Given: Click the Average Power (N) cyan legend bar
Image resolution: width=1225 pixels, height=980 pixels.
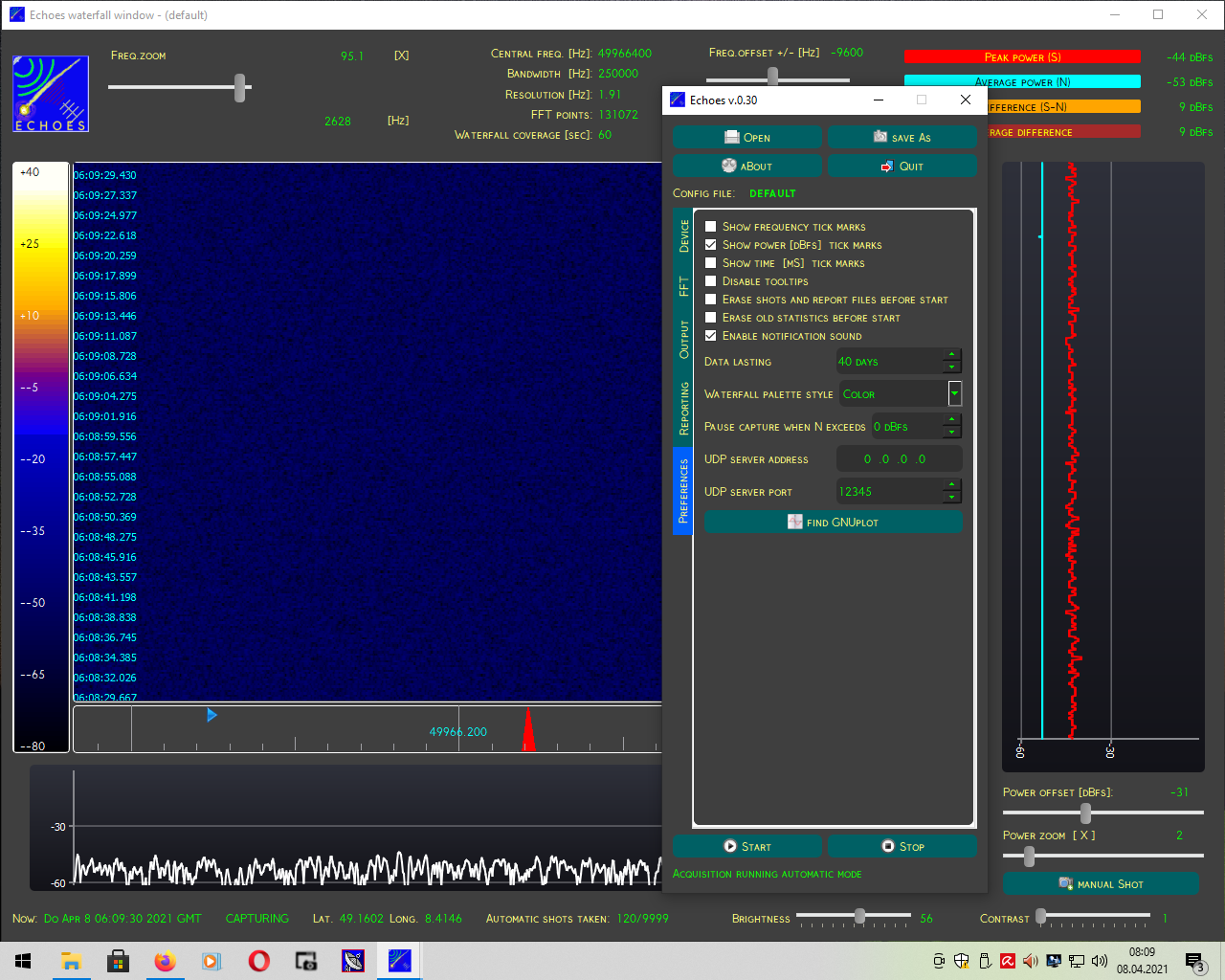Looking at the screenshot, I should click(x=1022, y=81).
